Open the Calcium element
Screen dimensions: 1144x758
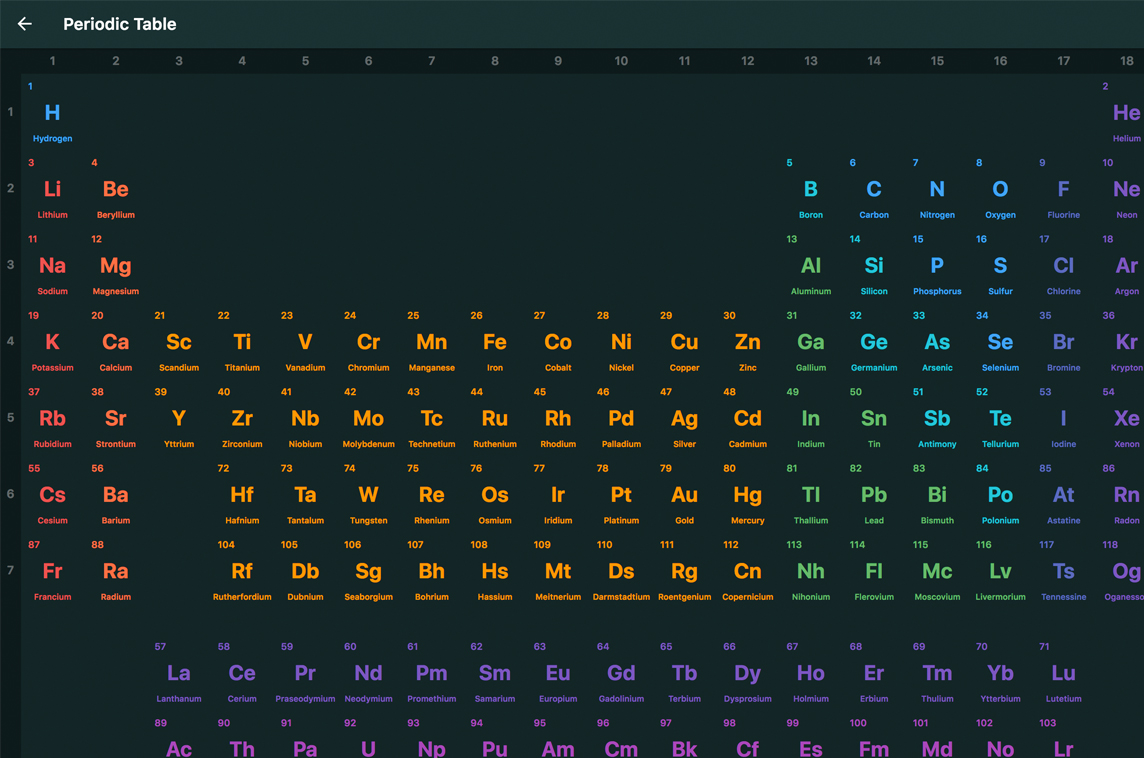coord(115,342)
